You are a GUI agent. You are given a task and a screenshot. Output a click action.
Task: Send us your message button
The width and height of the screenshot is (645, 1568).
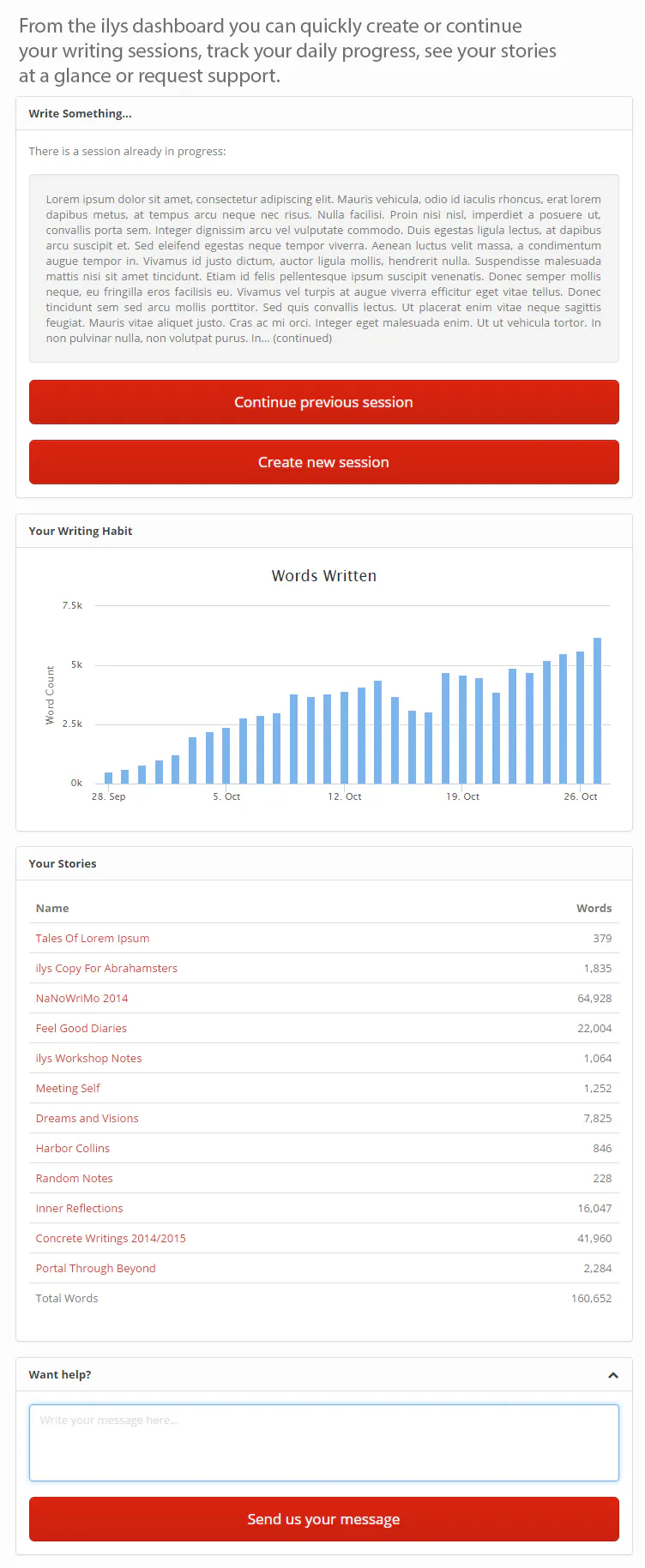click(x=324, y=1519)
